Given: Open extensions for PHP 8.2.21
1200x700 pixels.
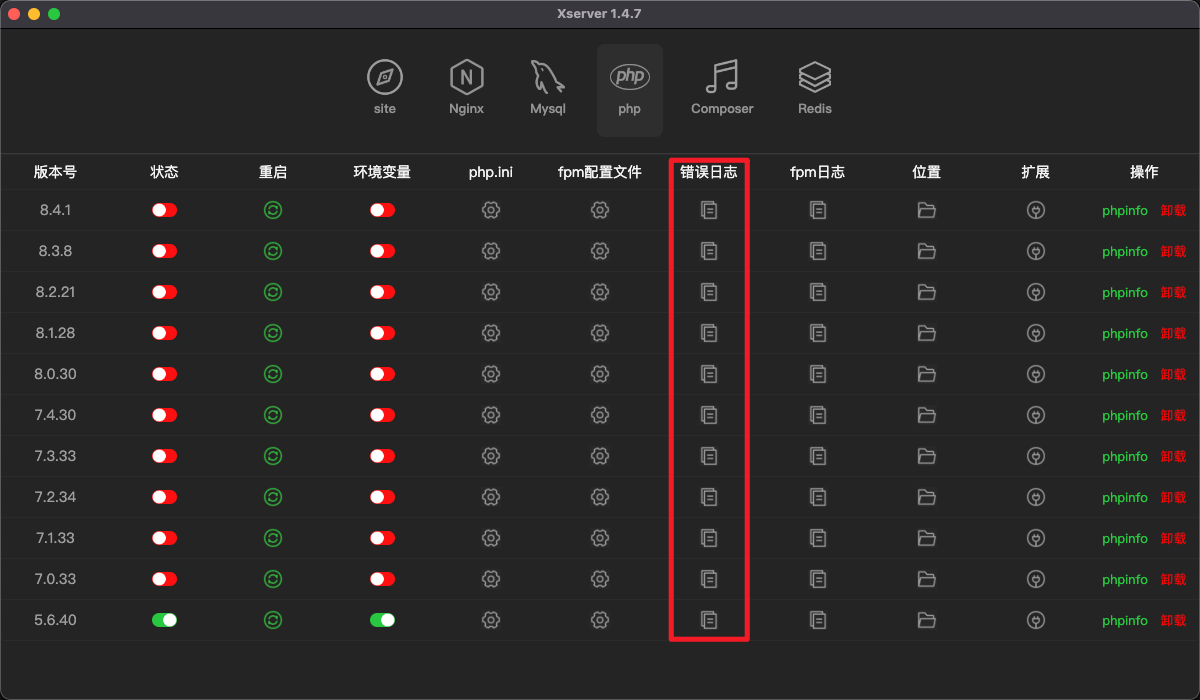Looking at the screenshot, I should (1036, 292).
